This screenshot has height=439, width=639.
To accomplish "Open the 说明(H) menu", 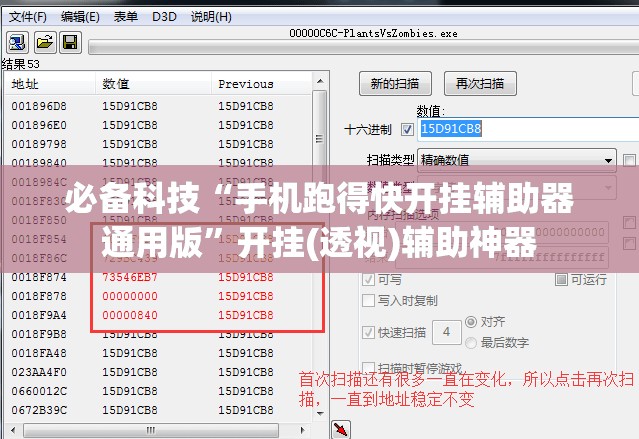I will coord(211,17).
